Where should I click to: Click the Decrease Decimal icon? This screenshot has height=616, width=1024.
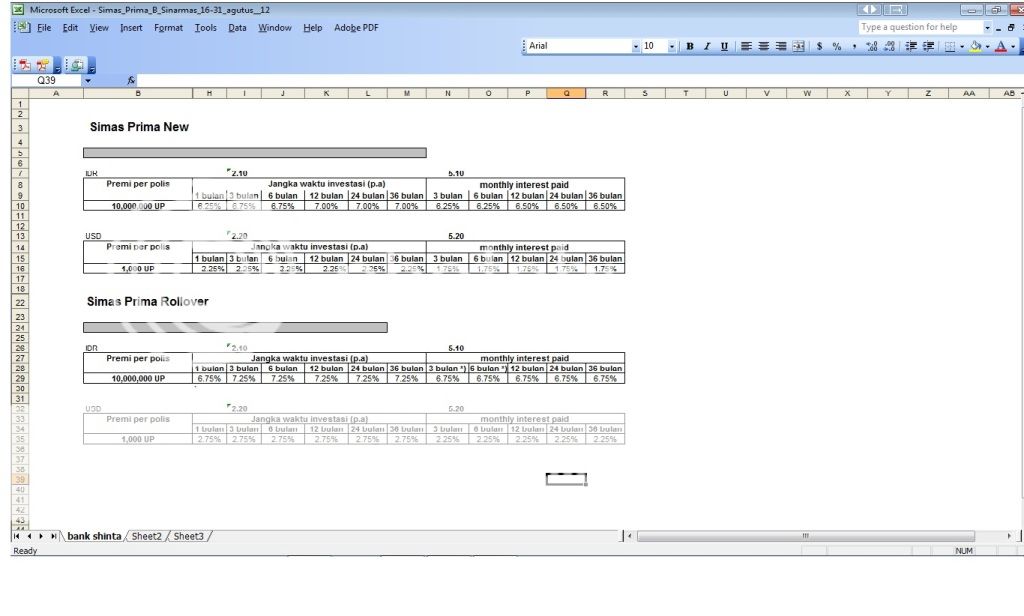pyautogui.click(x=889, y=46)
